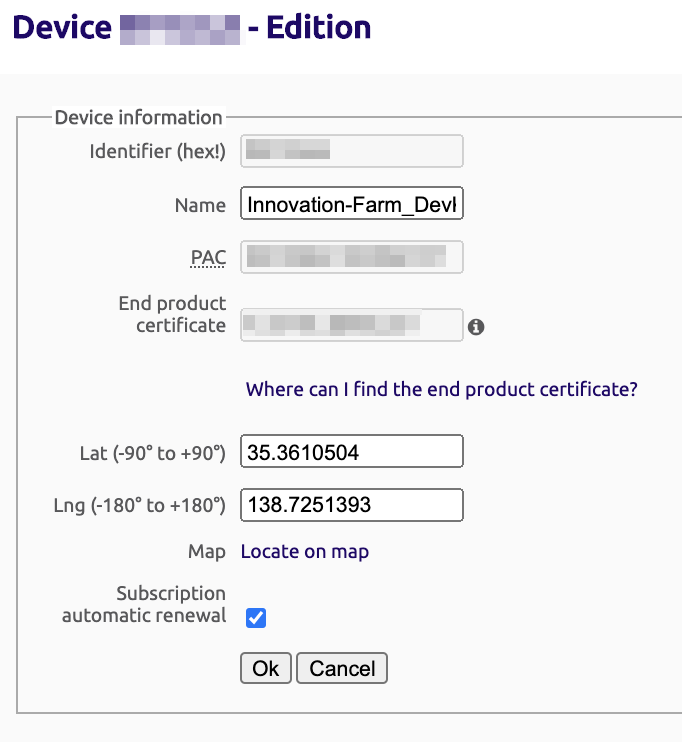Click the Cancel button

point(342,668)
